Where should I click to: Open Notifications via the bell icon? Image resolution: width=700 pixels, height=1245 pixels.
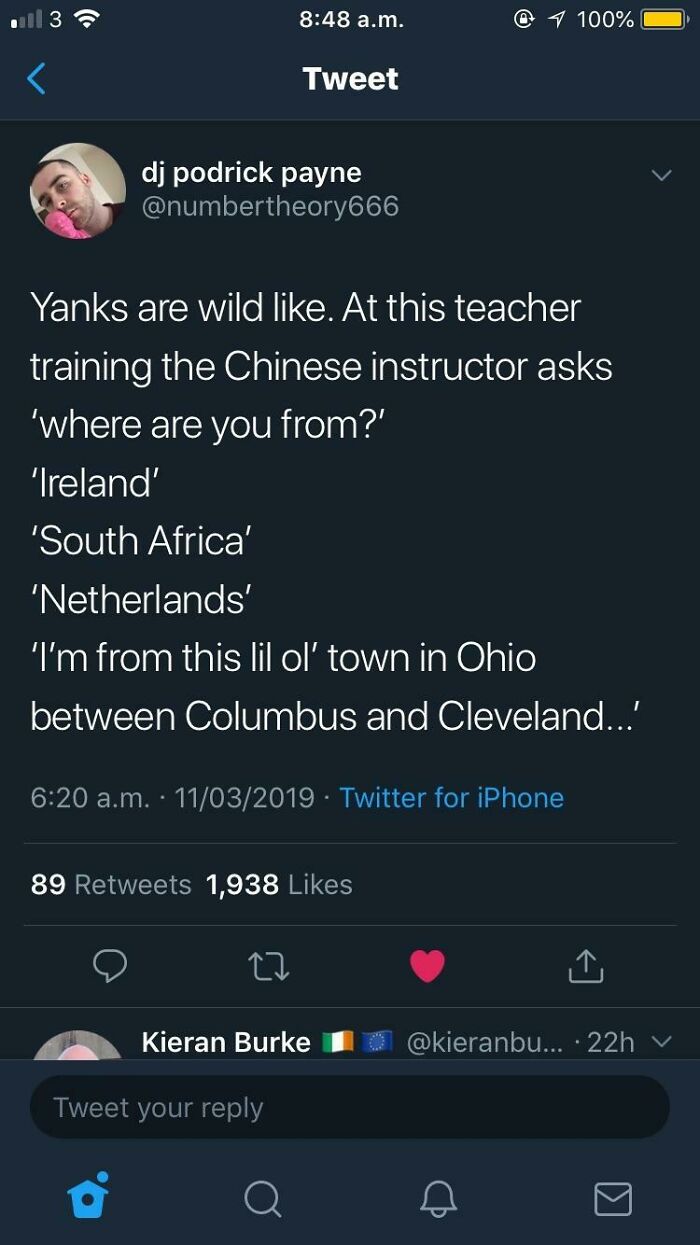point(437,1199)
